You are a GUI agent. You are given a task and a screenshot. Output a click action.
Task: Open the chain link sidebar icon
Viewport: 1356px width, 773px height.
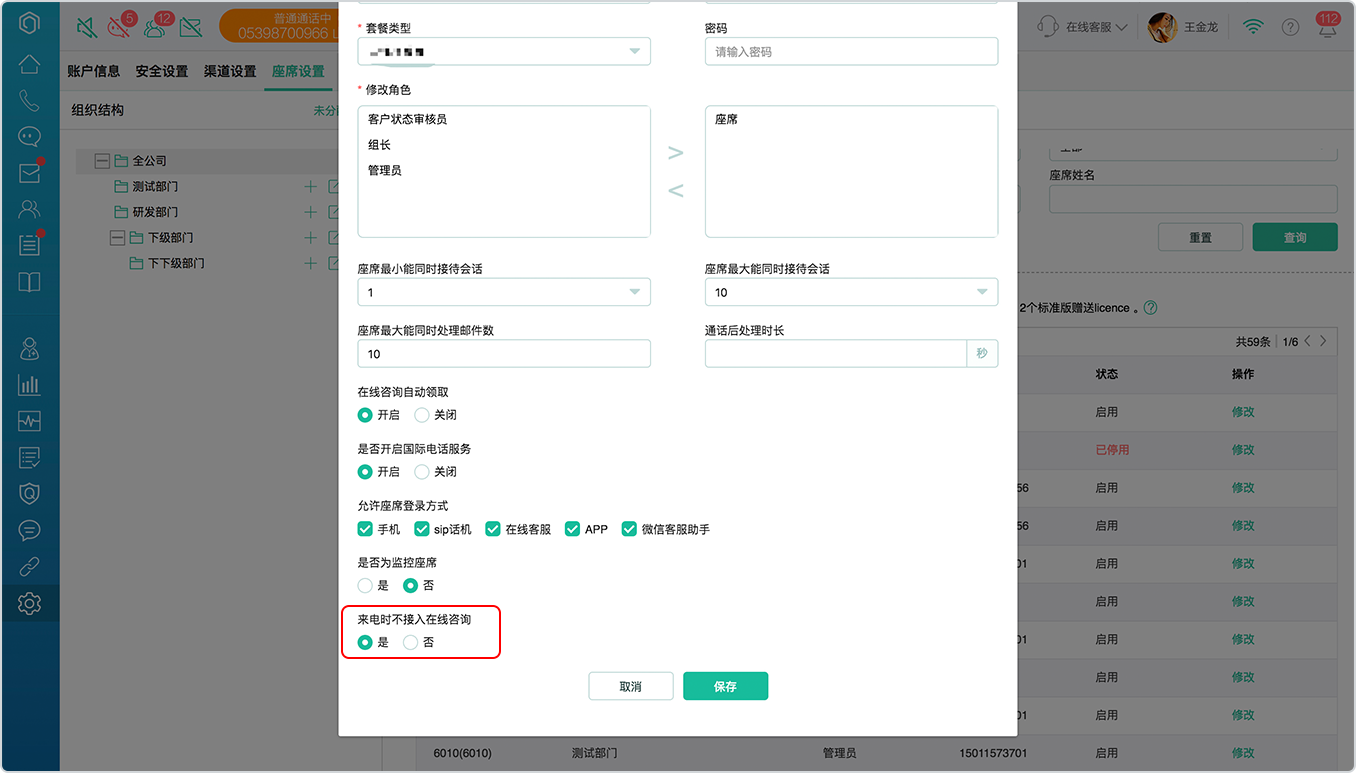pos(29,566)
